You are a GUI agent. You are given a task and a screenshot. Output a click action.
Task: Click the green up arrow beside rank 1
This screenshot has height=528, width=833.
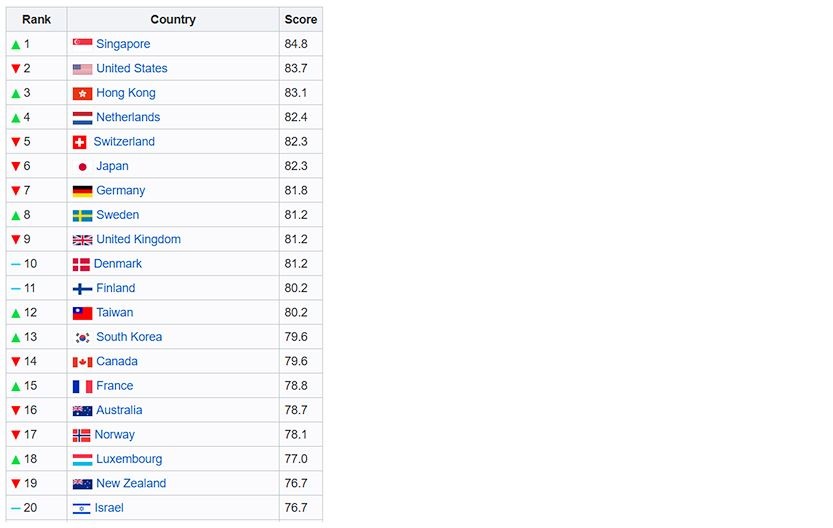pos(15,45)
